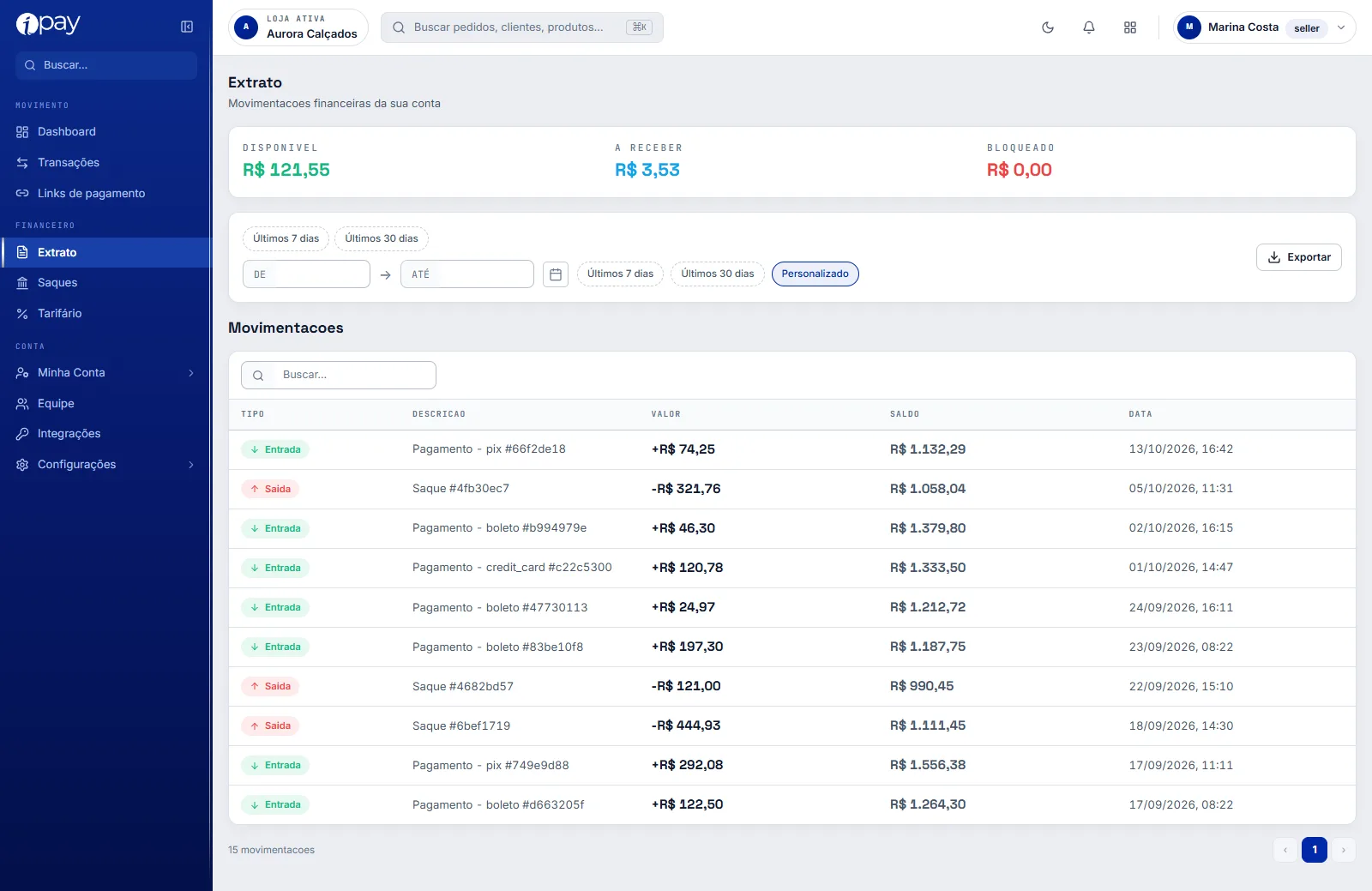The height and width of the screenshot is (891, 1372).
Task: Focus the DE start date field
Action: [x=306, y=274]
